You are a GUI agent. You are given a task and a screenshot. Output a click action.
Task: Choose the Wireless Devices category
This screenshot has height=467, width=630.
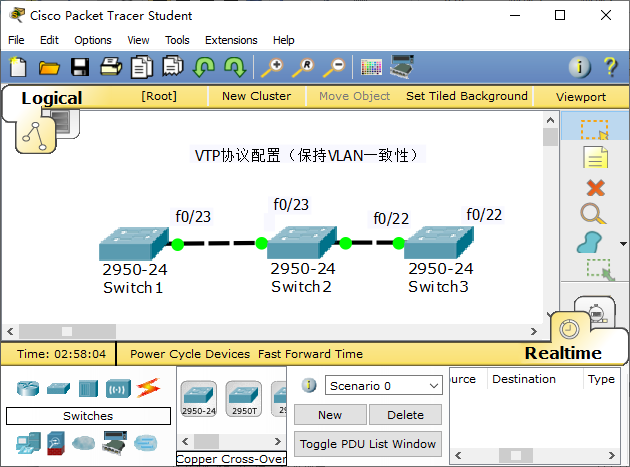[118, 389]
